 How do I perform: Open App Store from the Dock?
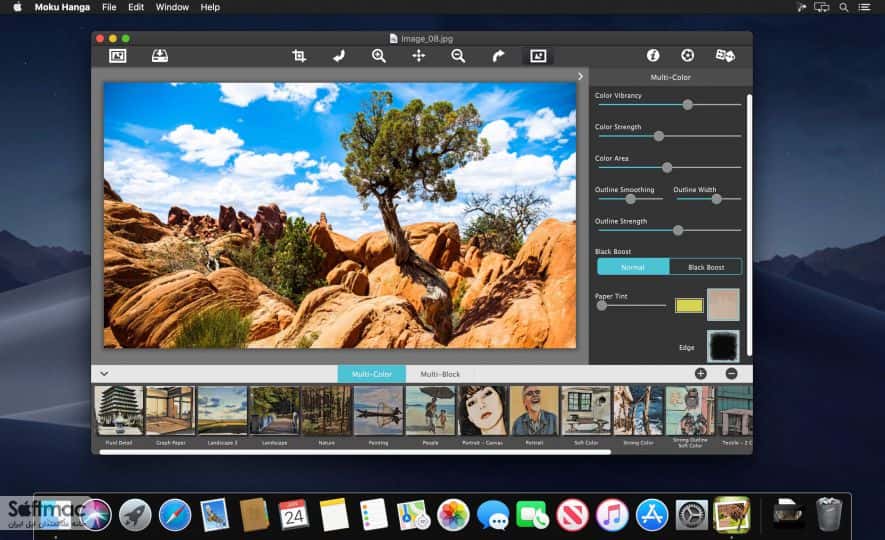pos(652,515)
